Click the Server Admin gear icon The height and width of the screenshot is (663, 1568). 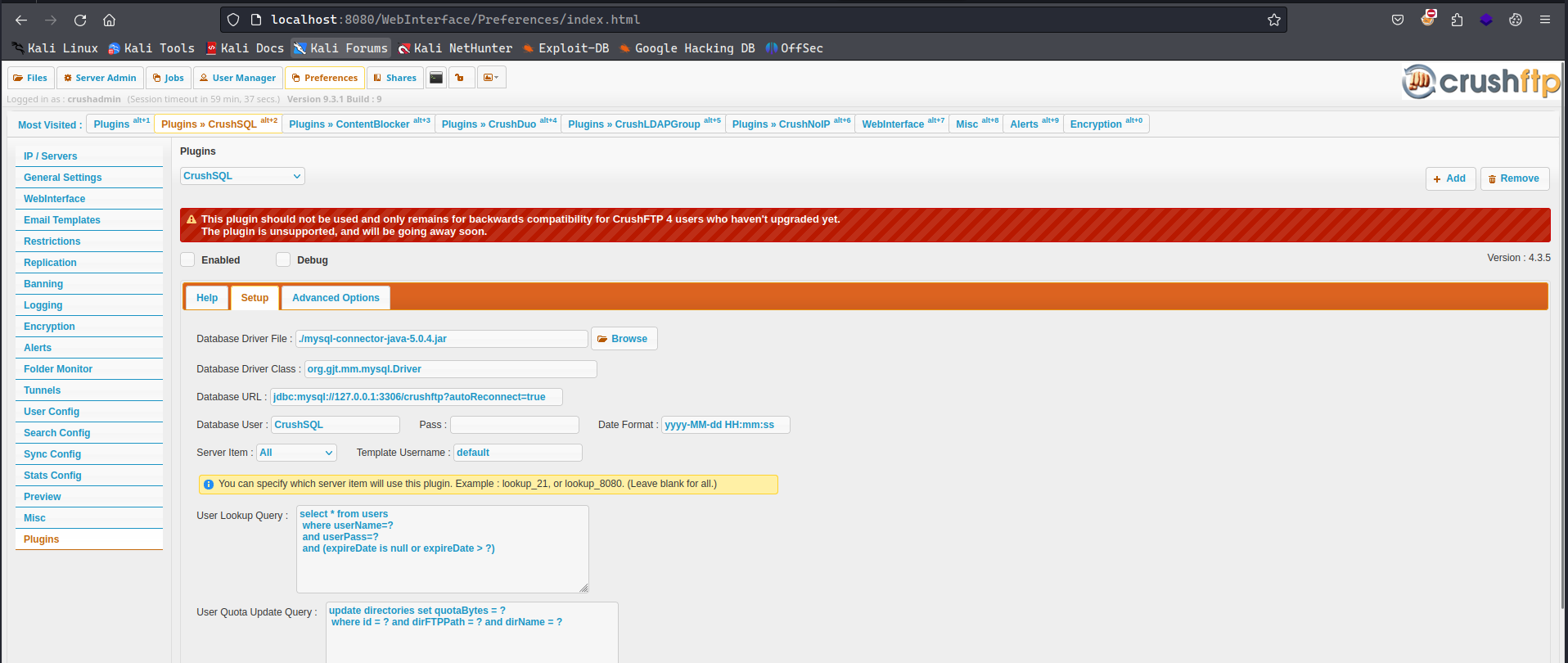pos(68,78)
